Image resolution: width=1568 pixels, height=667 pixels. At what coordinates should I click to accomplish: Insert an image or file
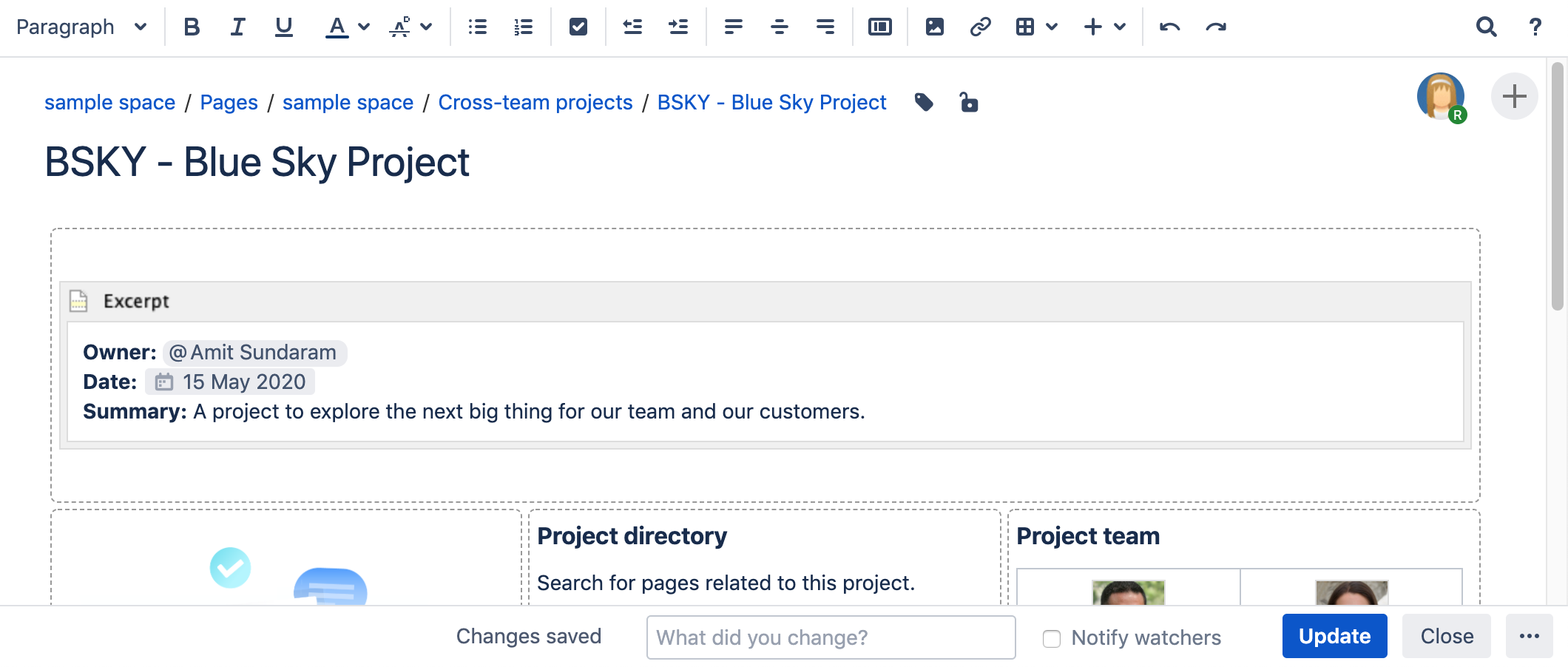[x=934, y=27]
